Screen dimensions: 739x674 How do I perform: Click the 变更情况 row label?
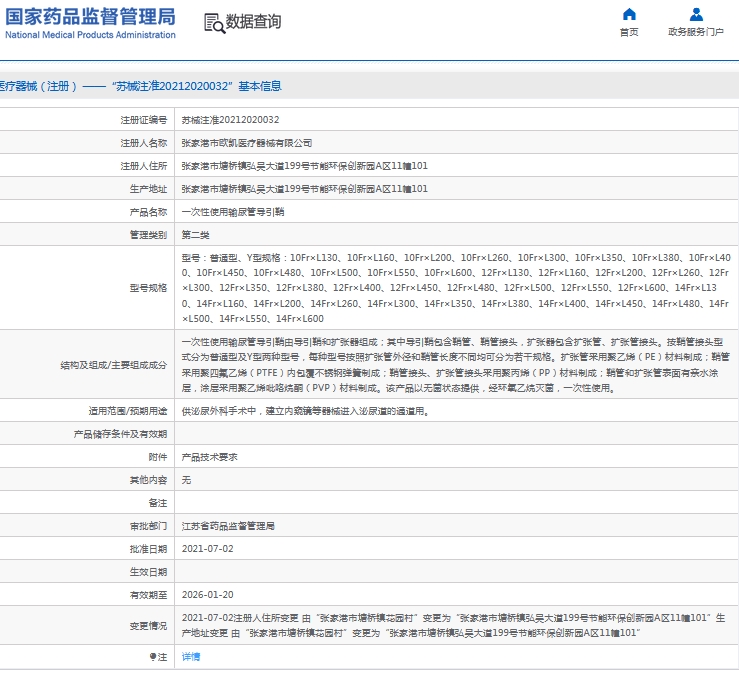click(148, 625)
